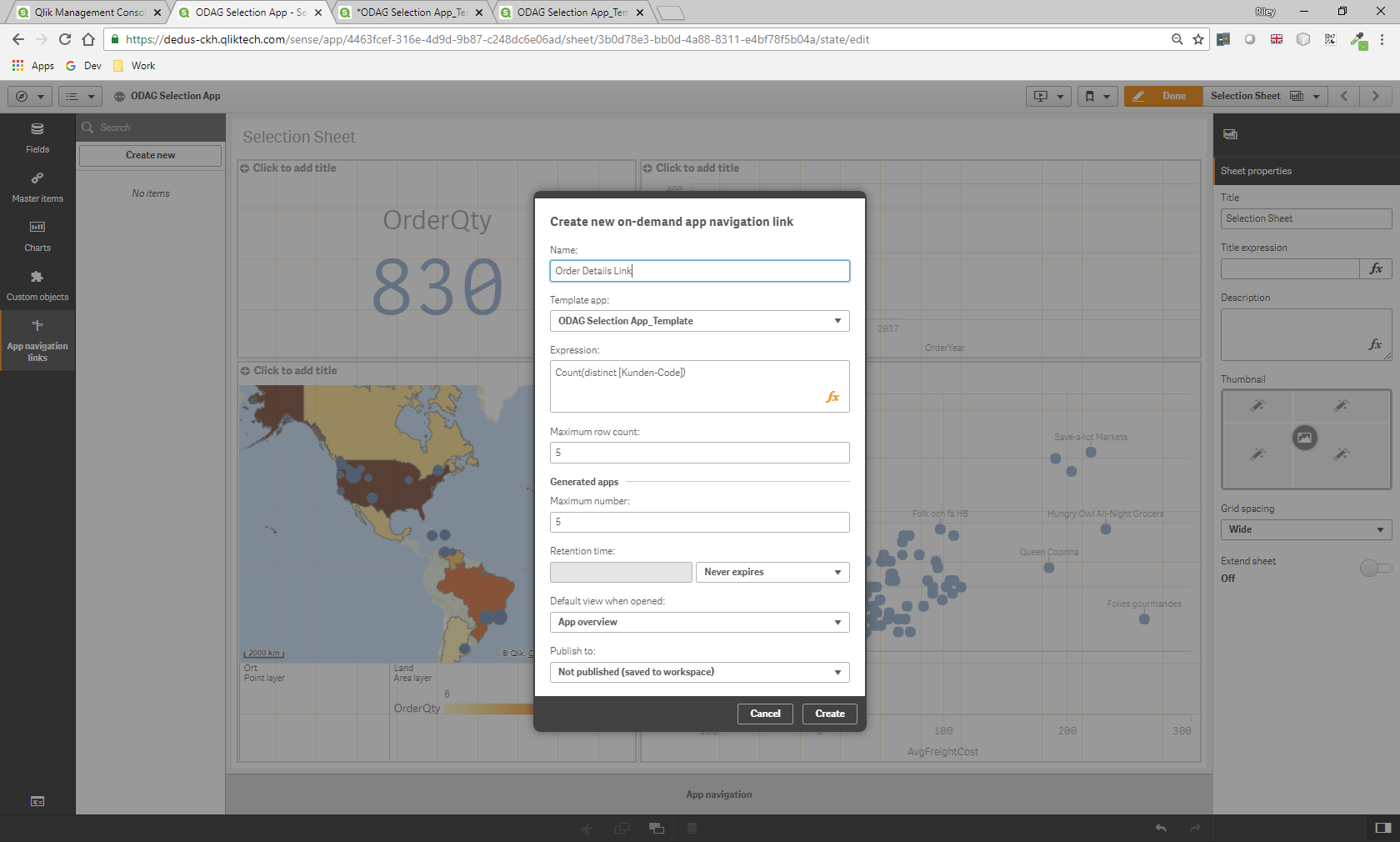
Task: Click the search magnifier in assets panel
Action: click(87, 128)
